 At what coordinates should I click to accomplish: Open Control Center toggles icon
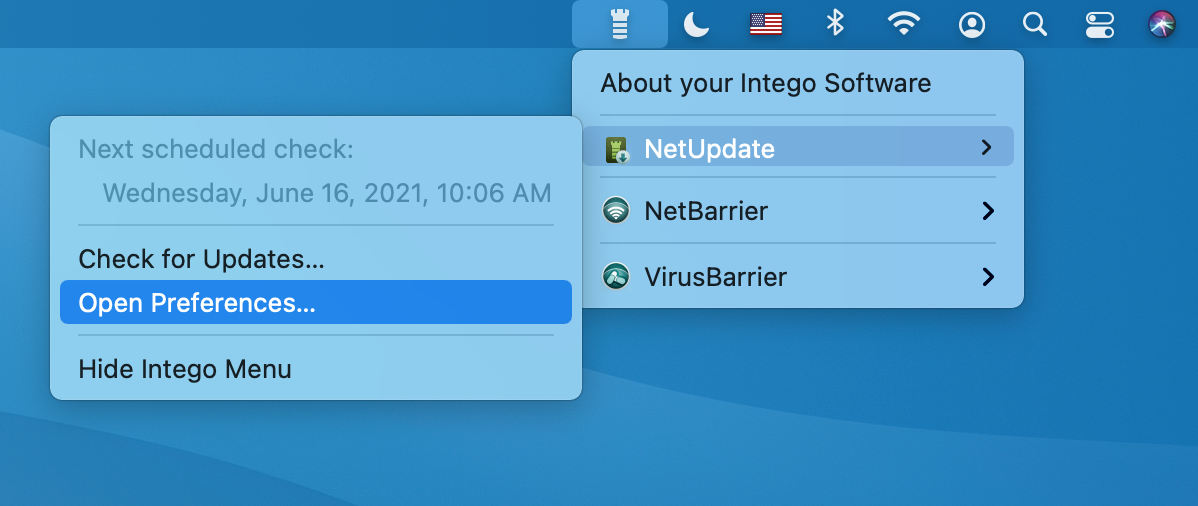pos(1099,24)
